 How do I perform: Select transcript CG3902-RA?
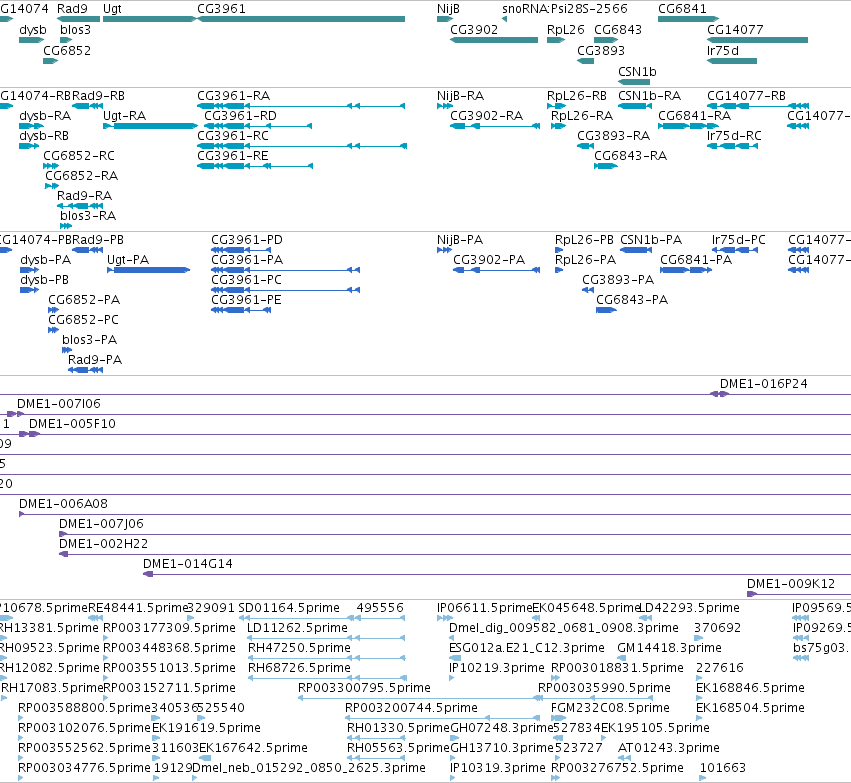pos(495,126)
